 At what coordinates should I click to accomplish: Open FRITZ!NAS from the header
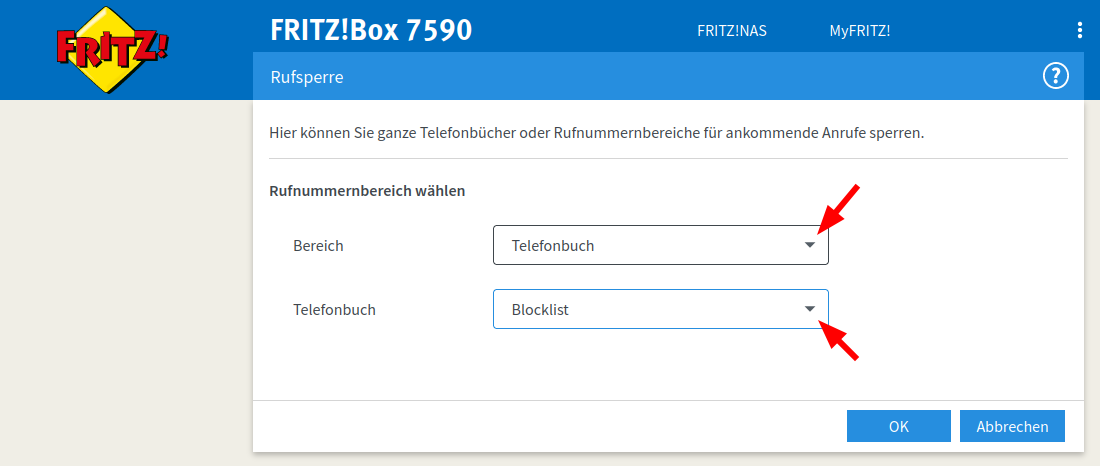pos(731,30)
